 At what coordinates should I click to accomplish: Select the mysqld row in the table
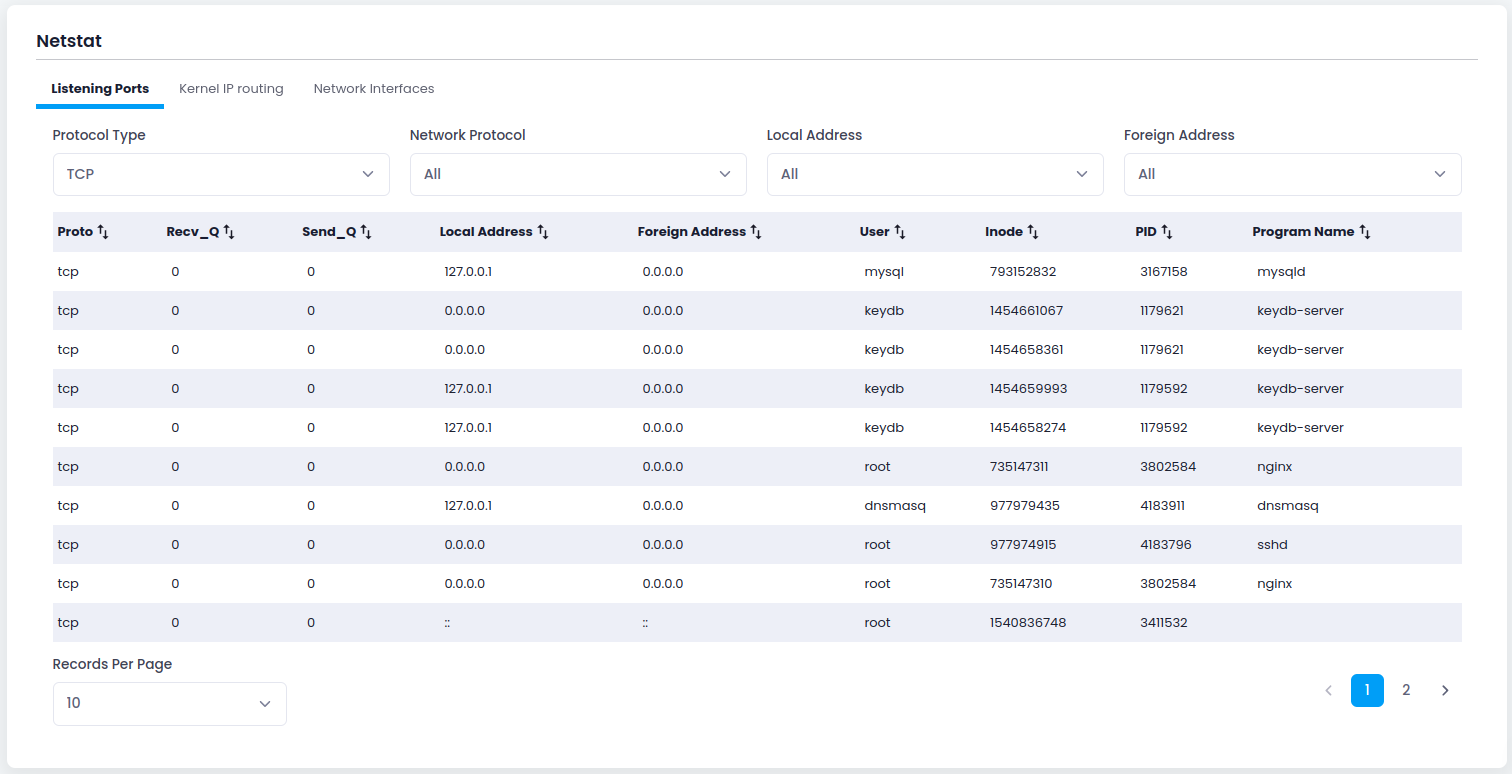click(700, 271)
